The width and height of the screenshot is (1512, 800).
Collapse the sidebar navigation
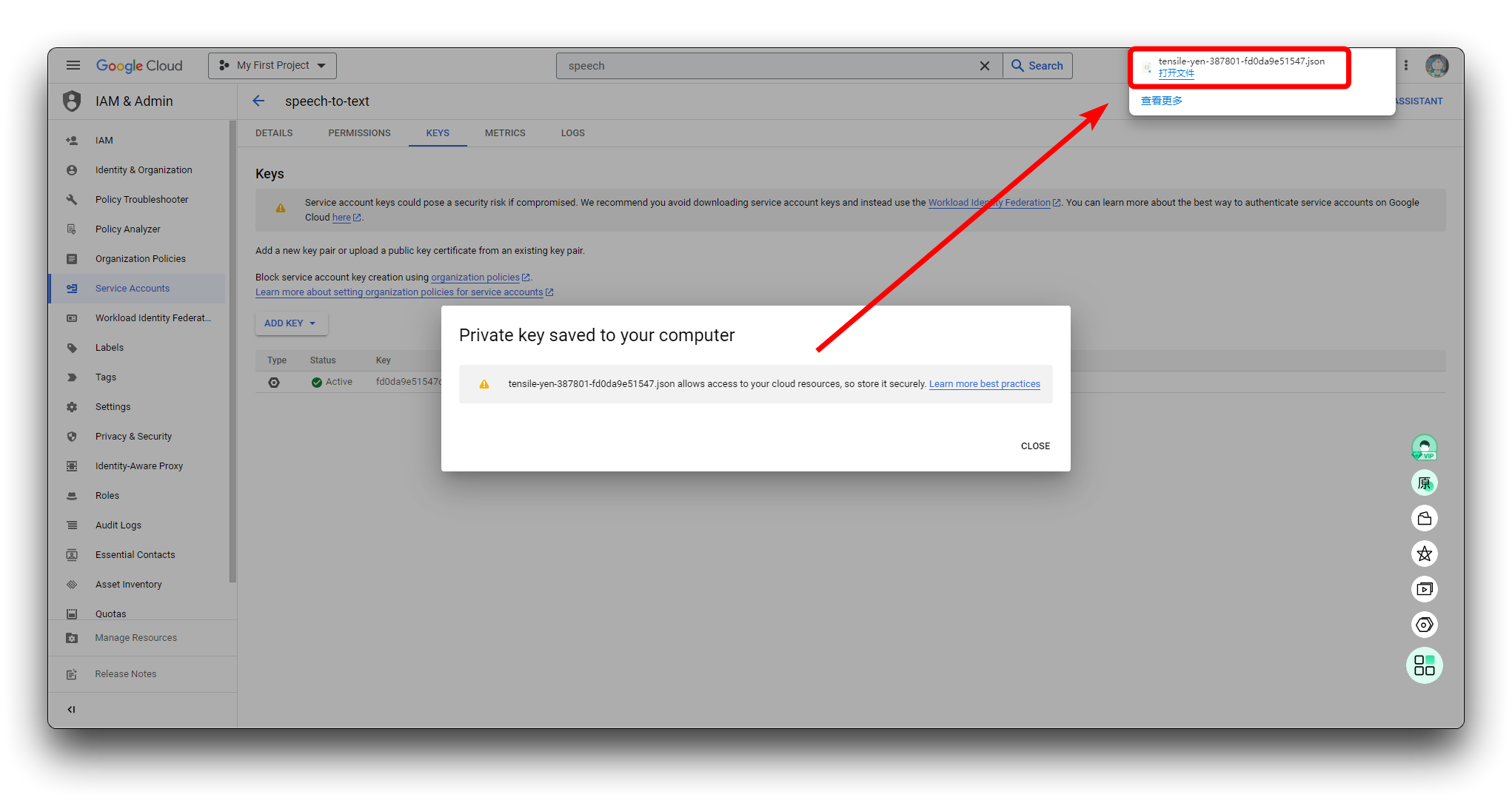coord(72,710)
